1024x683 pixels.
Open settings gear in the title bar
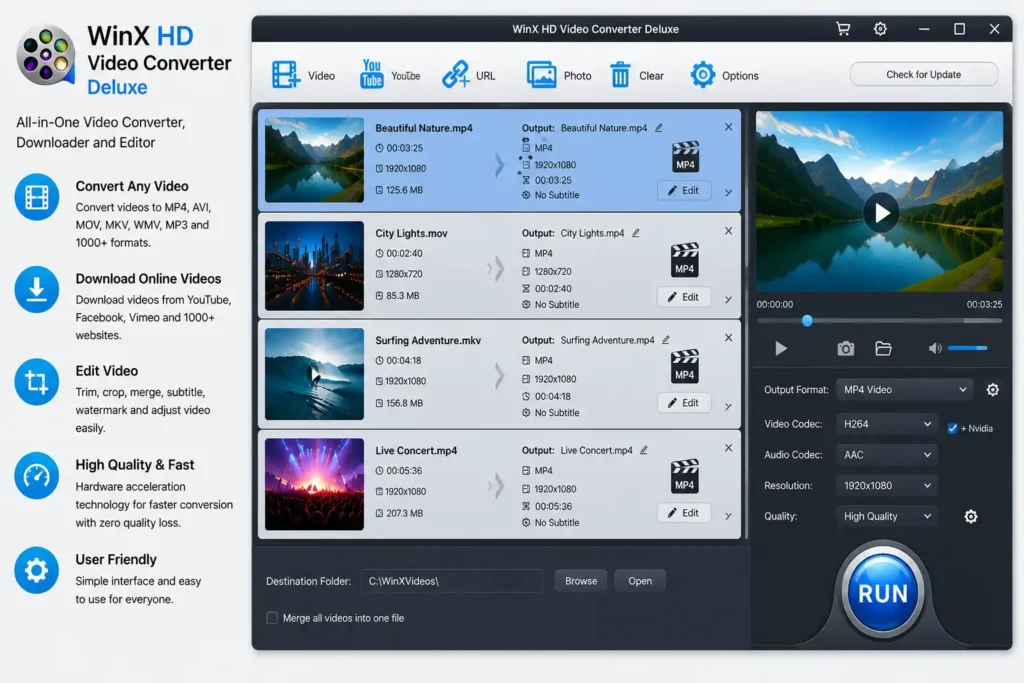pyautogui.click(x=880, y=29)
